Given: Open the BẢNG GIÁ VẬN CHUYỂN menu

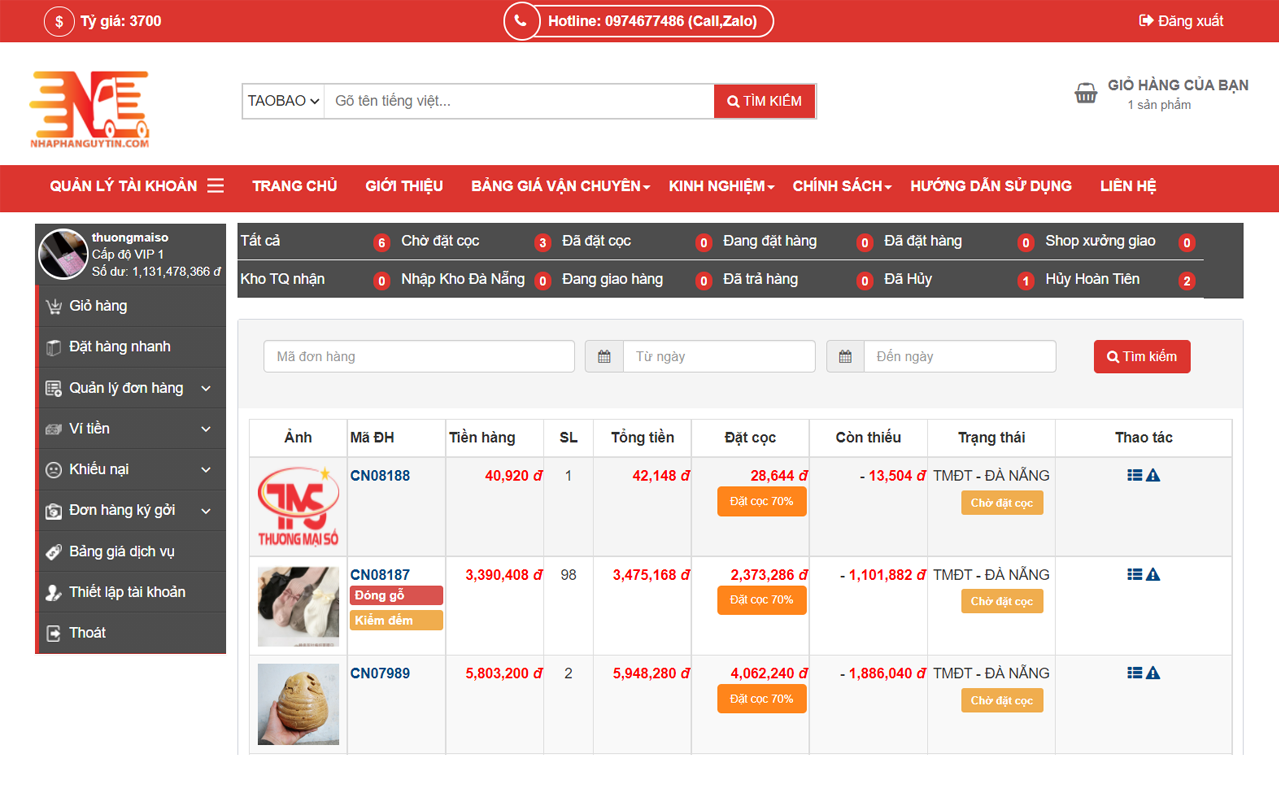Looking at the screenshot, I should pos(557,186).
